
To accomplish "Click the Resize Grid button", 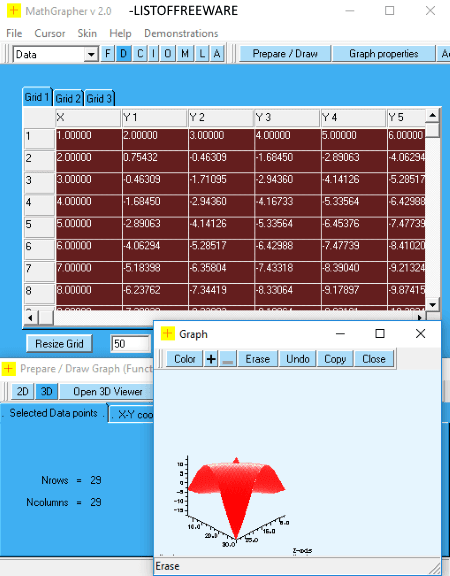I will click(59, 344).
